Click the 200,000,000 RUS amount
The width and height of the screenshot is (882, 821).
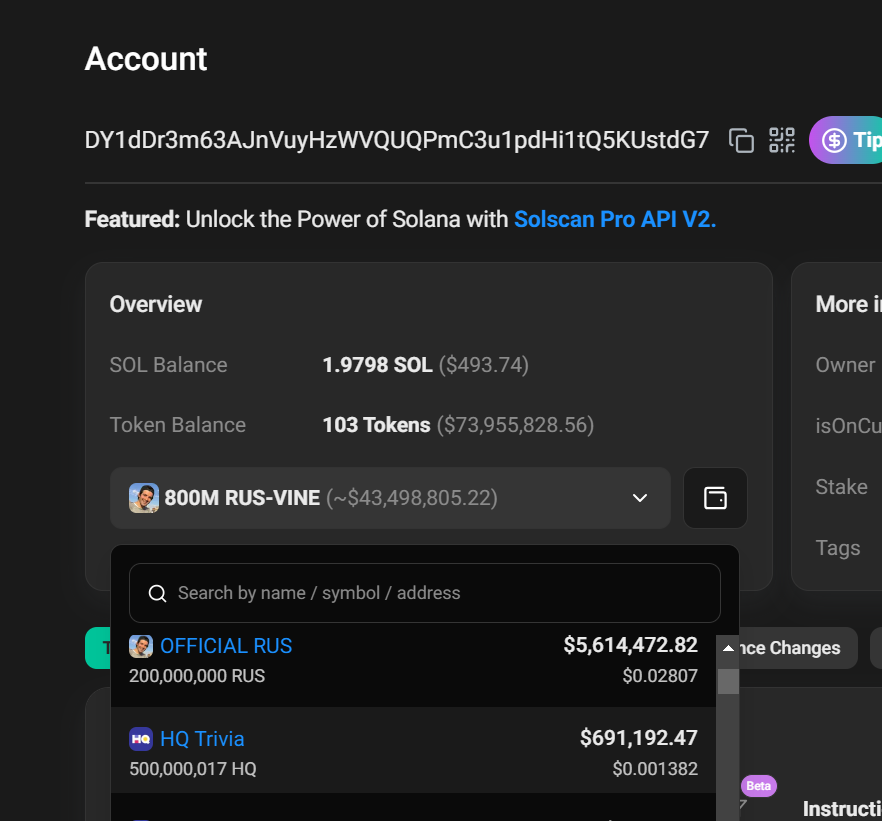coord(197,676)
